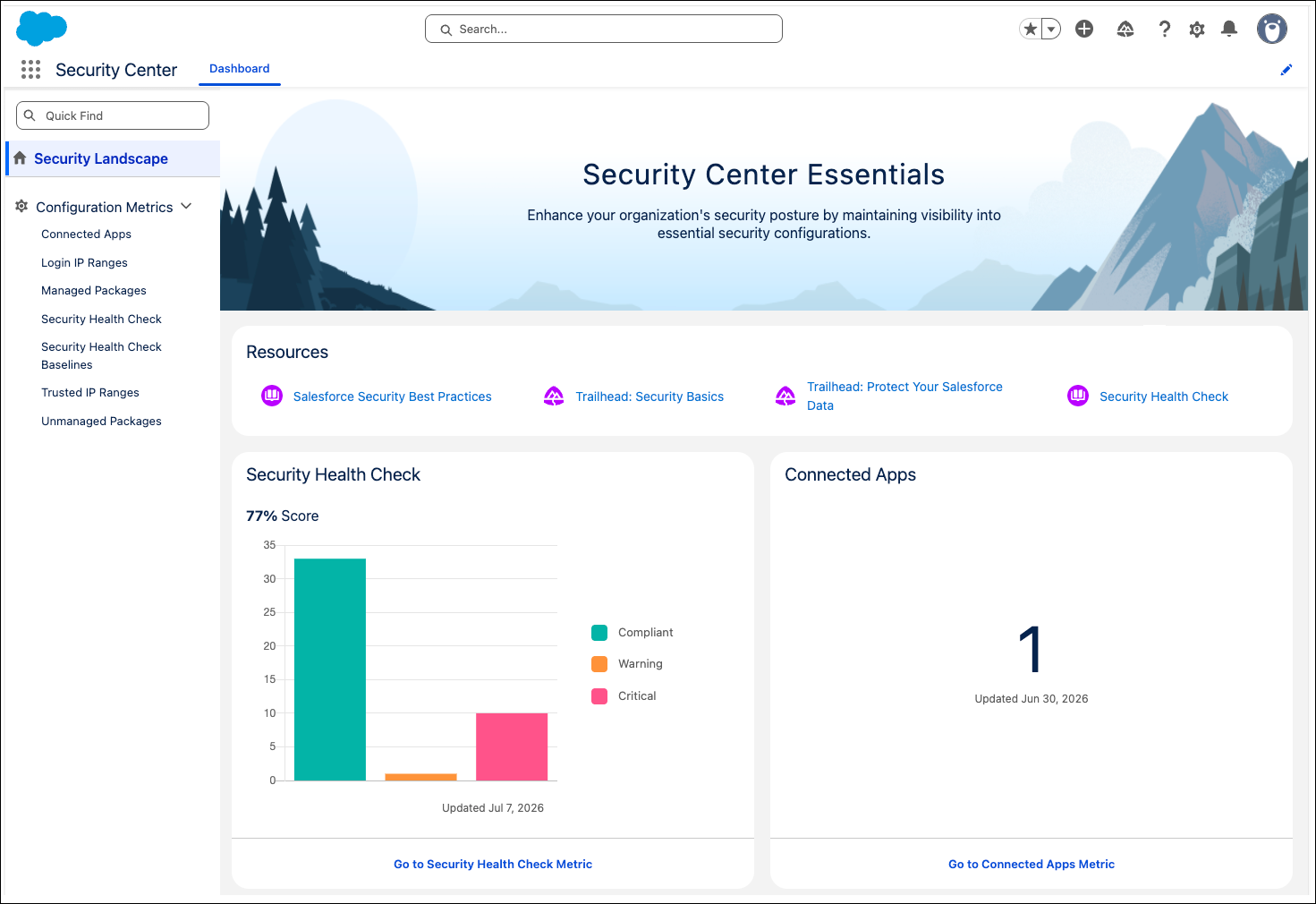Click the 77% Score text
Screen dimensions: 1316x904
(x=283, y=516)
